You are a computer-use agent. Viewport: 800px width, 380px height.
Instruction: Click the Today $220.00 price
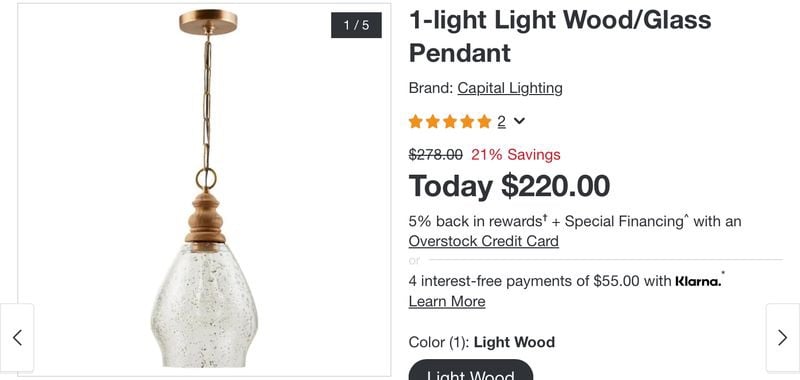(509, 186)
